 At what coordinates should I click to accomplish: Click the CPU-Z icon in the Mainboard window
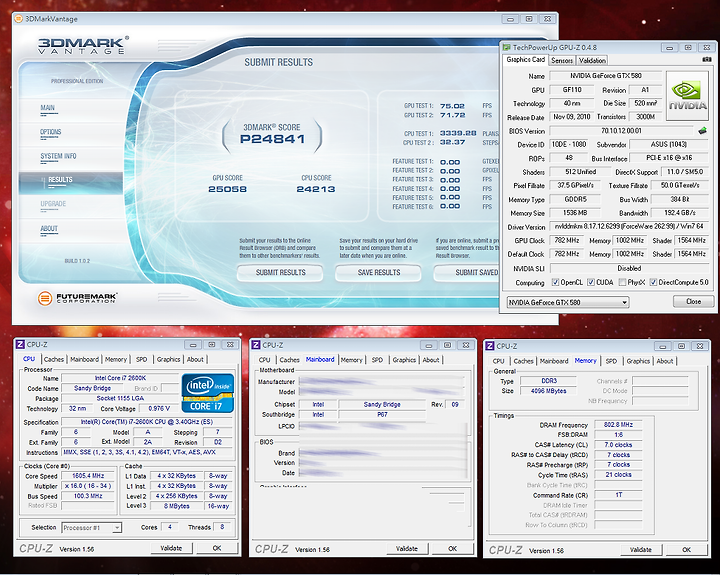(256, 345)
